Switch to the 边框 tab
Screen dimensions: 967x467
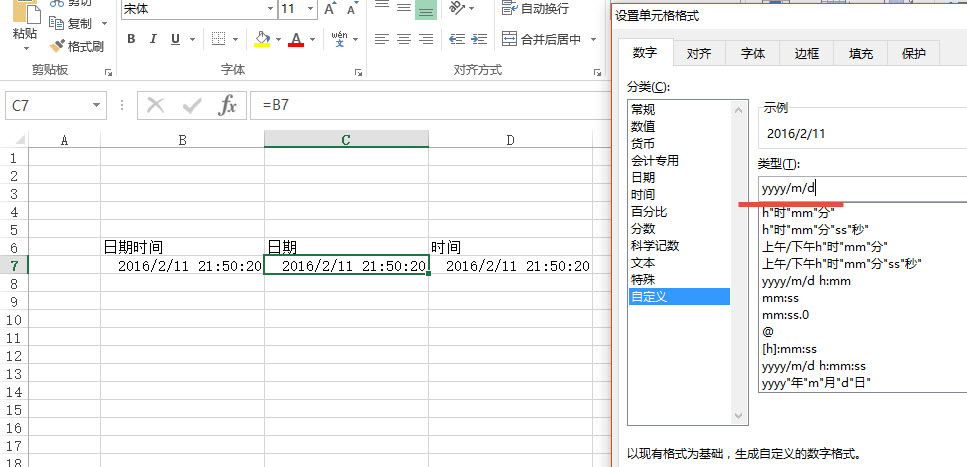pos(806,54)
